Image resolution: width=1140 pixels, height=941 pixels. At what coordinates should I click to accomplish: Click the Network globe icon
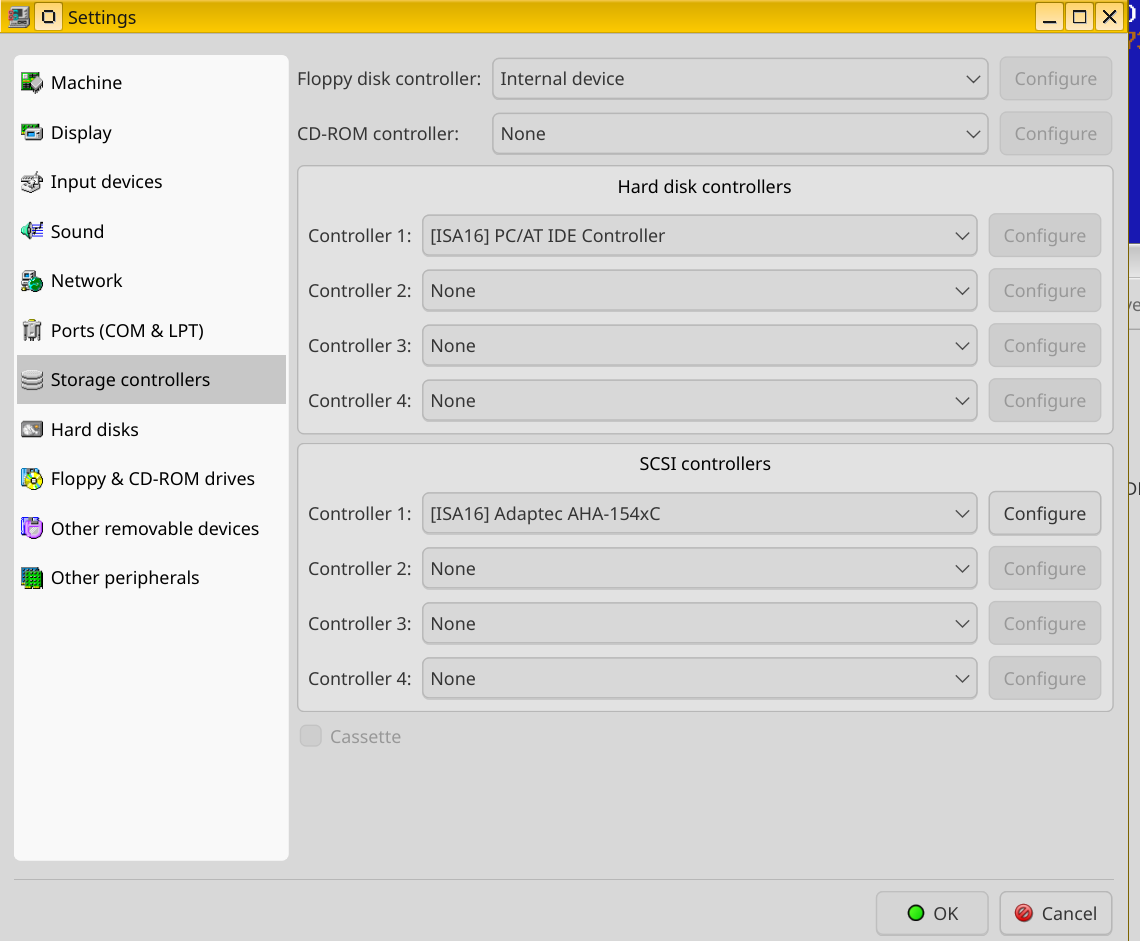click(x=32, y=281)
